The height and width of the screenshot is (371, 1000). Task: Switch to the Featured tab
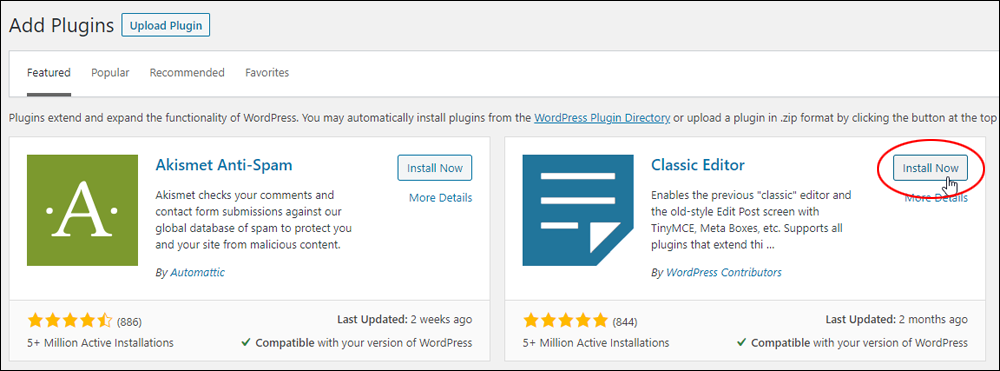pos(48,73)
